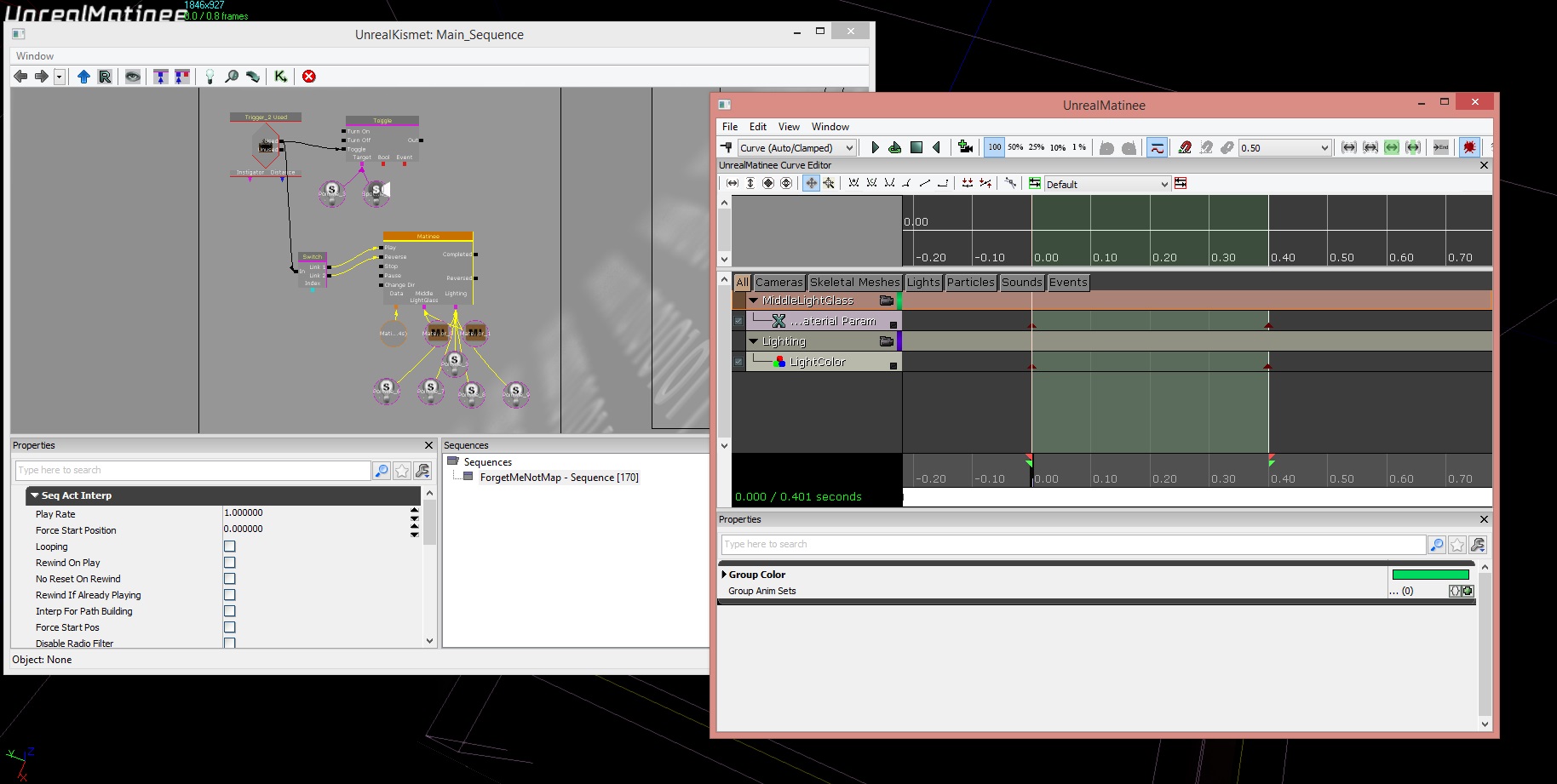Click fit curve vertically icon
Image resolution: width=1557 pixels, height=784 pixels.
pos(750,183)
